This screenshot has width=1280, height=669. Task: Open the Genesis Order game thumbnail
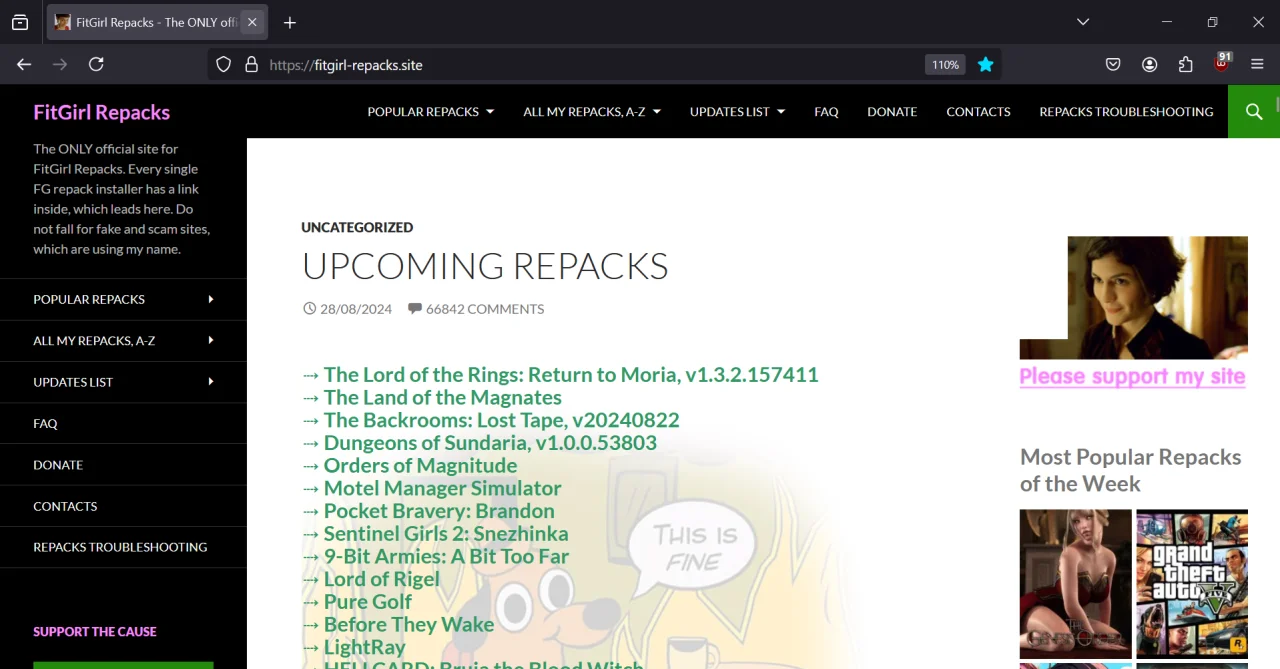pyautogui.click(x=1075, y=583)
